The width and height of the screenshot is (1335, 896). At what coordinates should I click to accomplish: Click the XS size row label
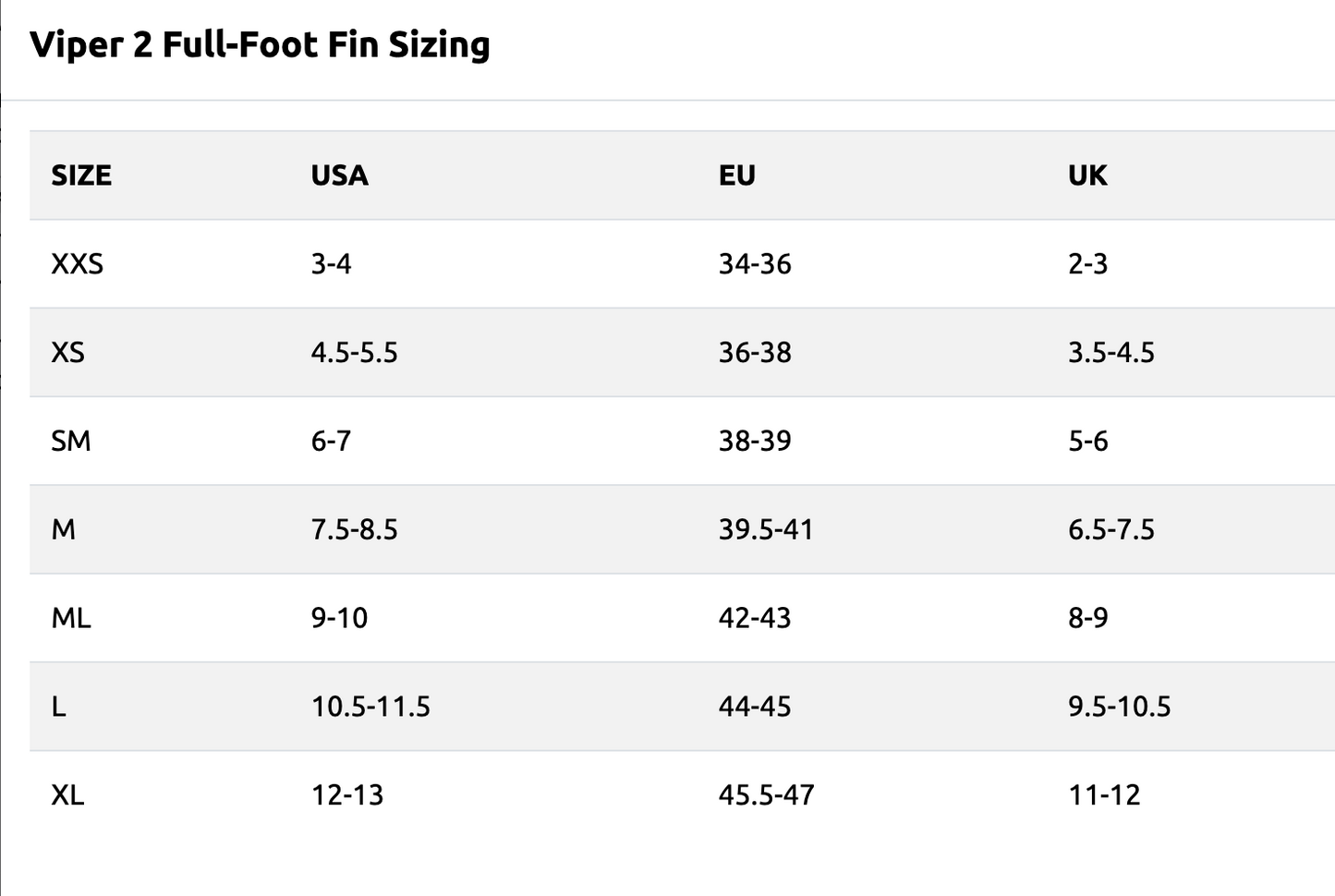pyautogui.click(x=67, y=353)
